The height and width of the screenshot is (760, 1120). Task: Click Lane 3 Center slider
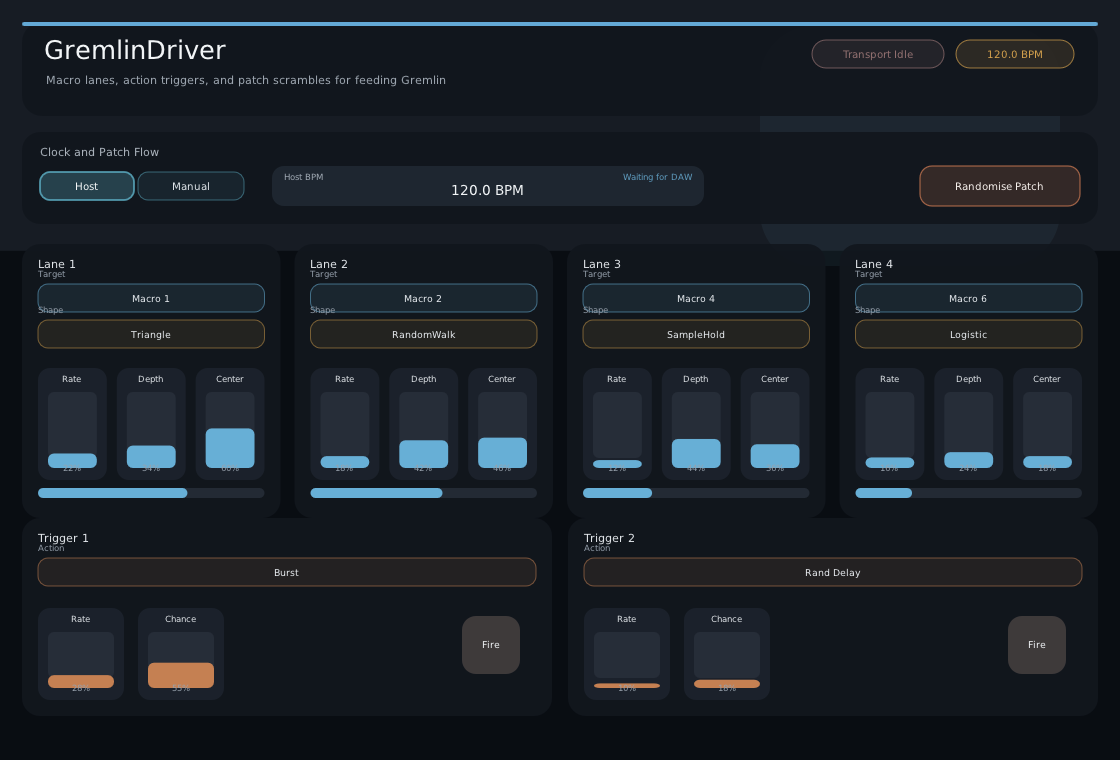(x=775, y=429)
